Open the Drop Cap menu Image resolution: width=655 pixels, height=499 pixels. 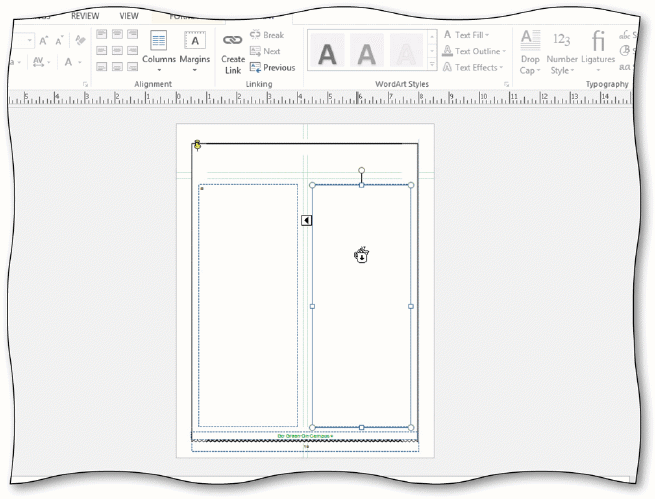[x=530, y=53]
